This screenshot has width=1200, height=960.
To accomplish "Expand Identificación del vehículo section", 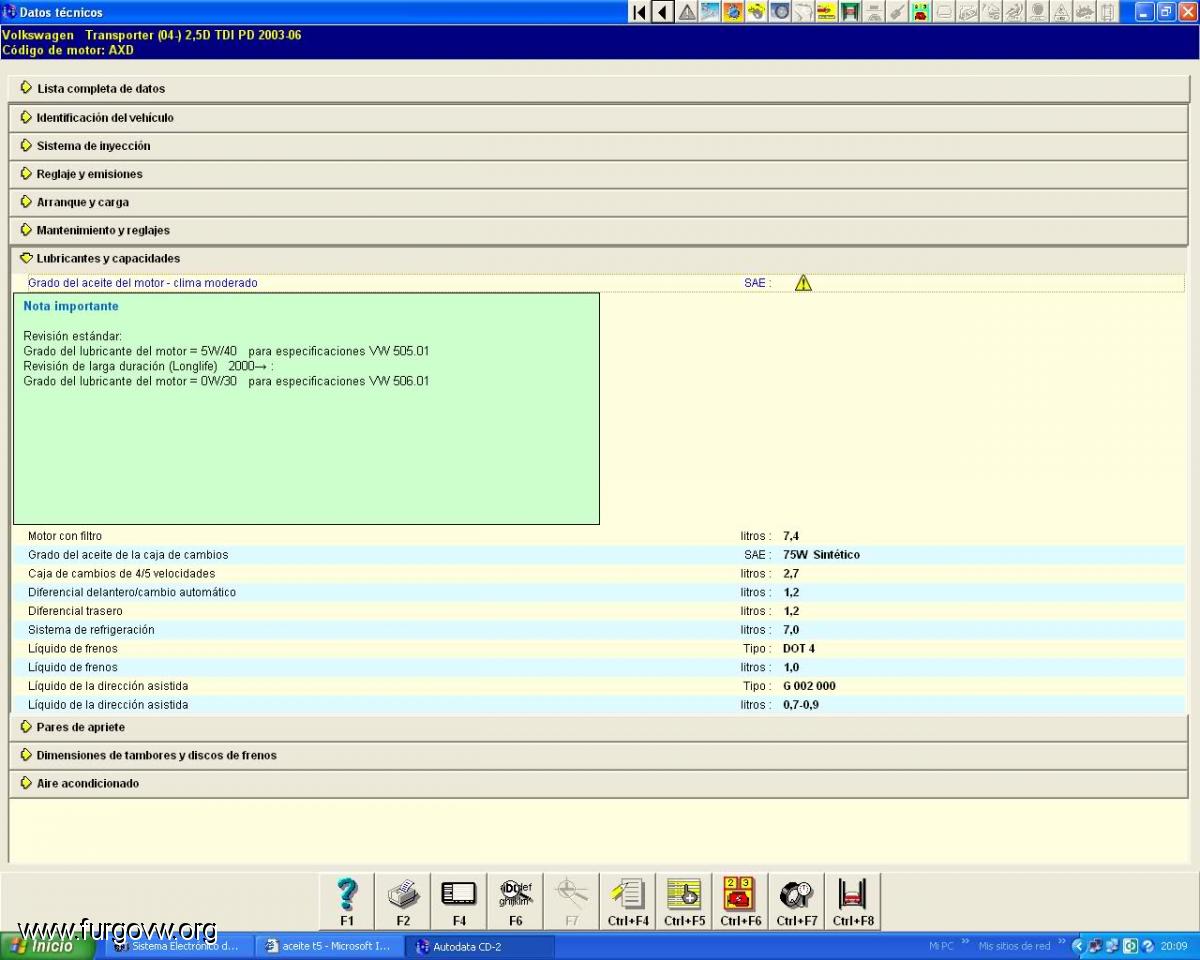I will click(x=599, y=117).
